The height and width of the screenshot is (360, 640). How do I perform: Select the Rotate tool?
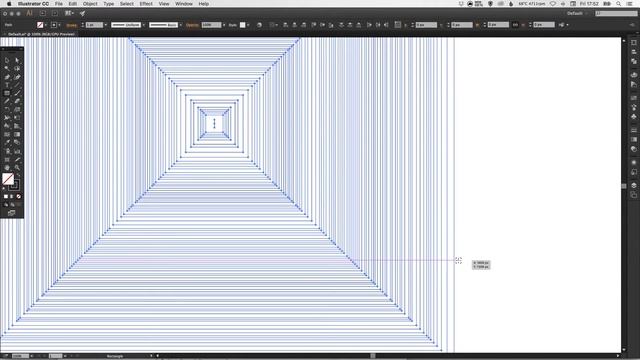(x=7, y=109)
